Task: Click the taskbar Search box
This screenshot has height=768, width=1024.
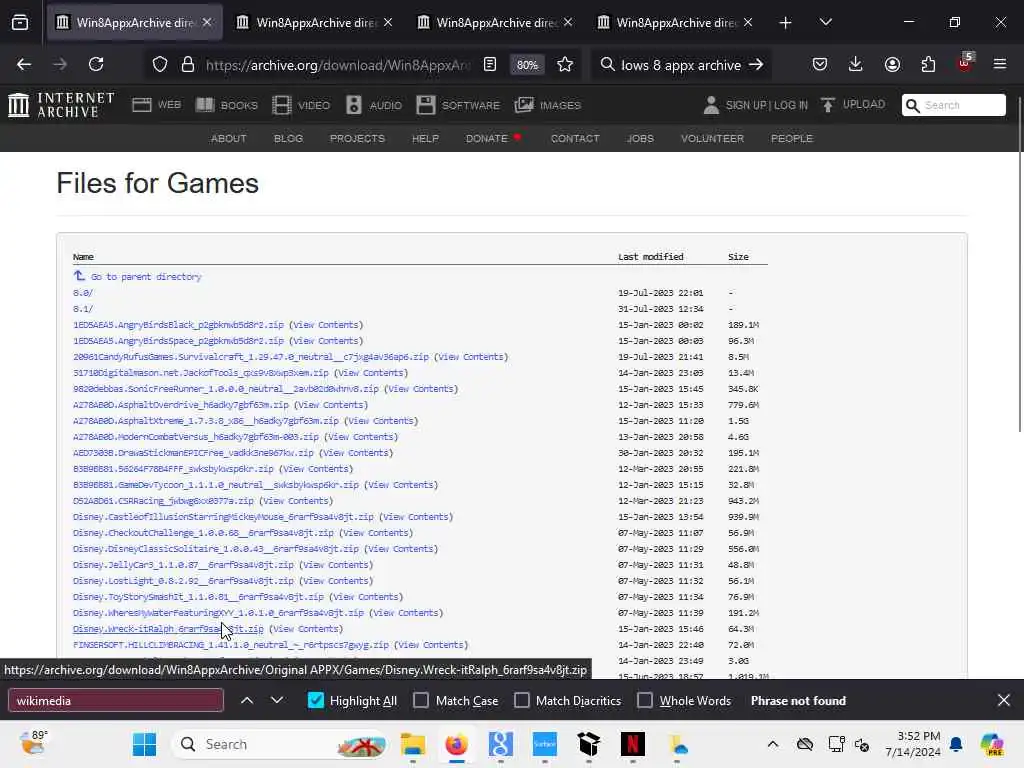Action: tap(280, 744)
